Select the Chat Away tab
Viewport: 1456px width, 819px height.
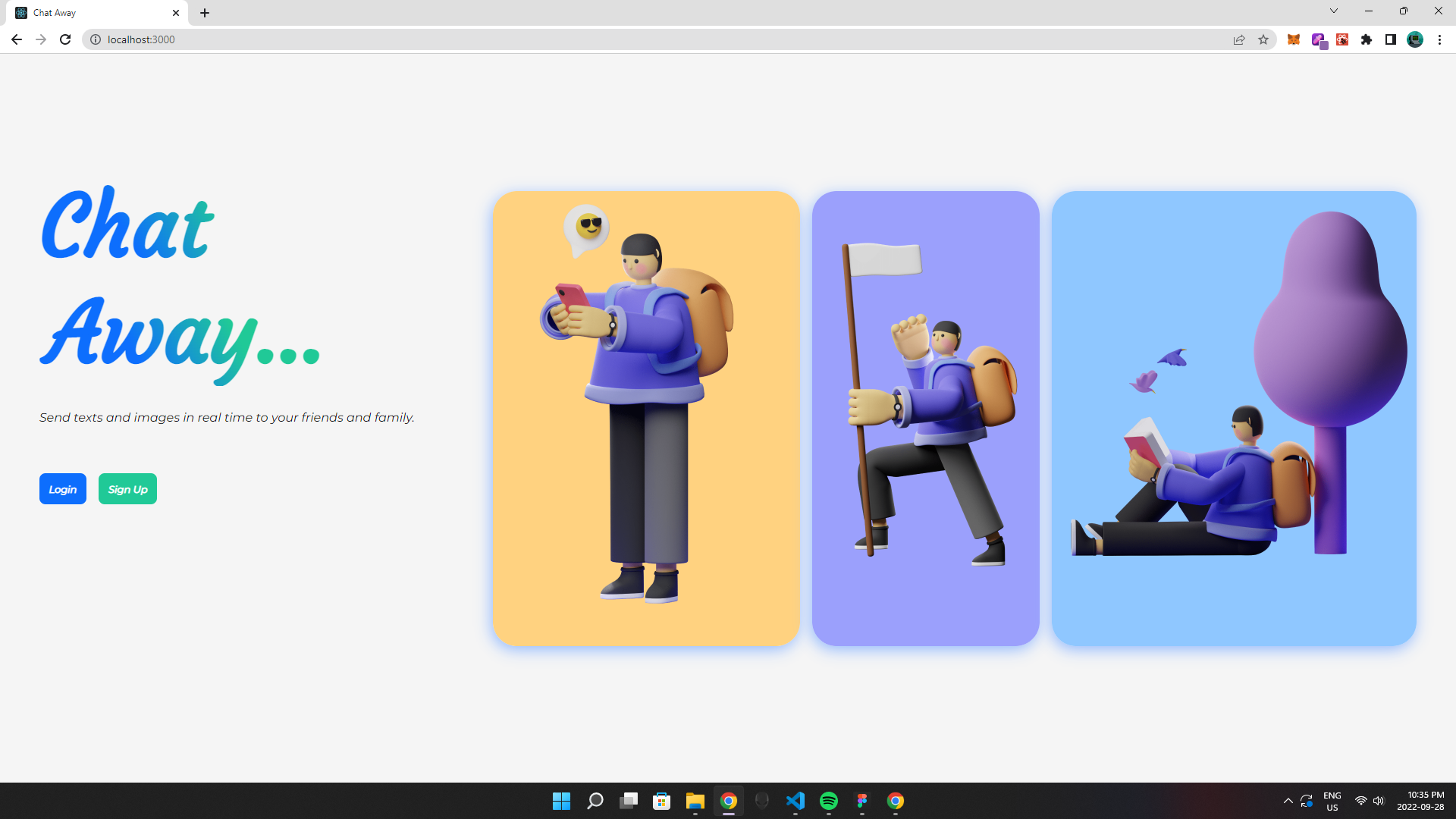(99, 13)
